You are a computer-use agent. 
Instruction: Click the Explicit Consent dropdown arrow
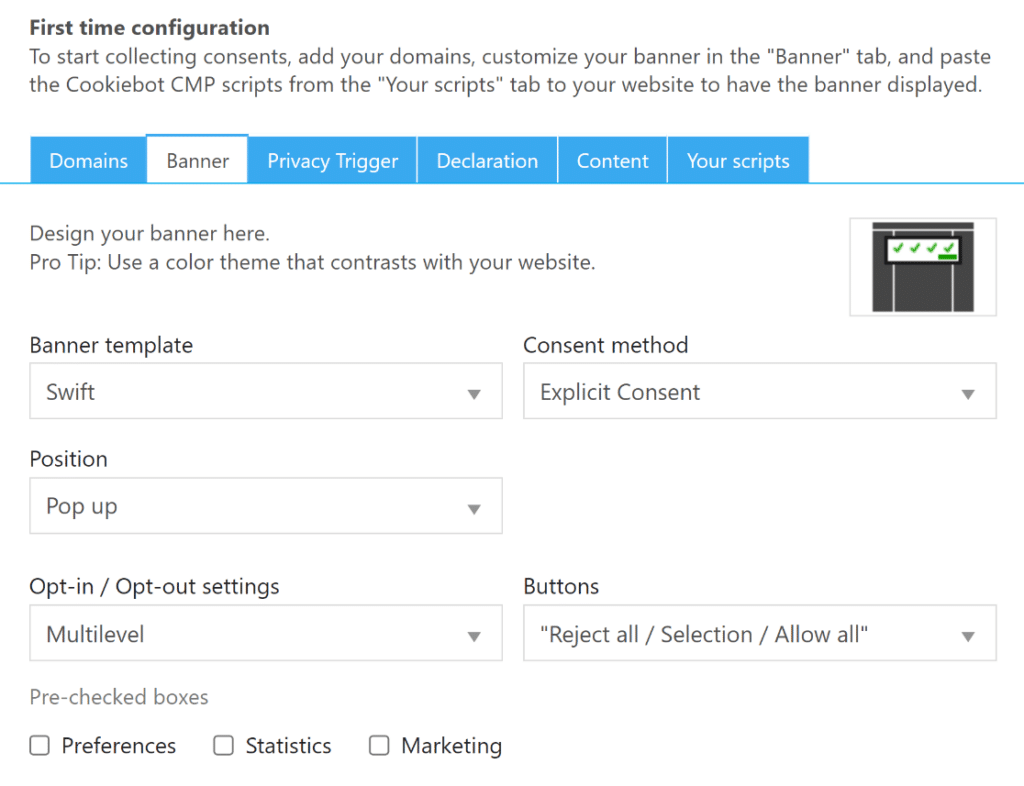pos(968,391)
